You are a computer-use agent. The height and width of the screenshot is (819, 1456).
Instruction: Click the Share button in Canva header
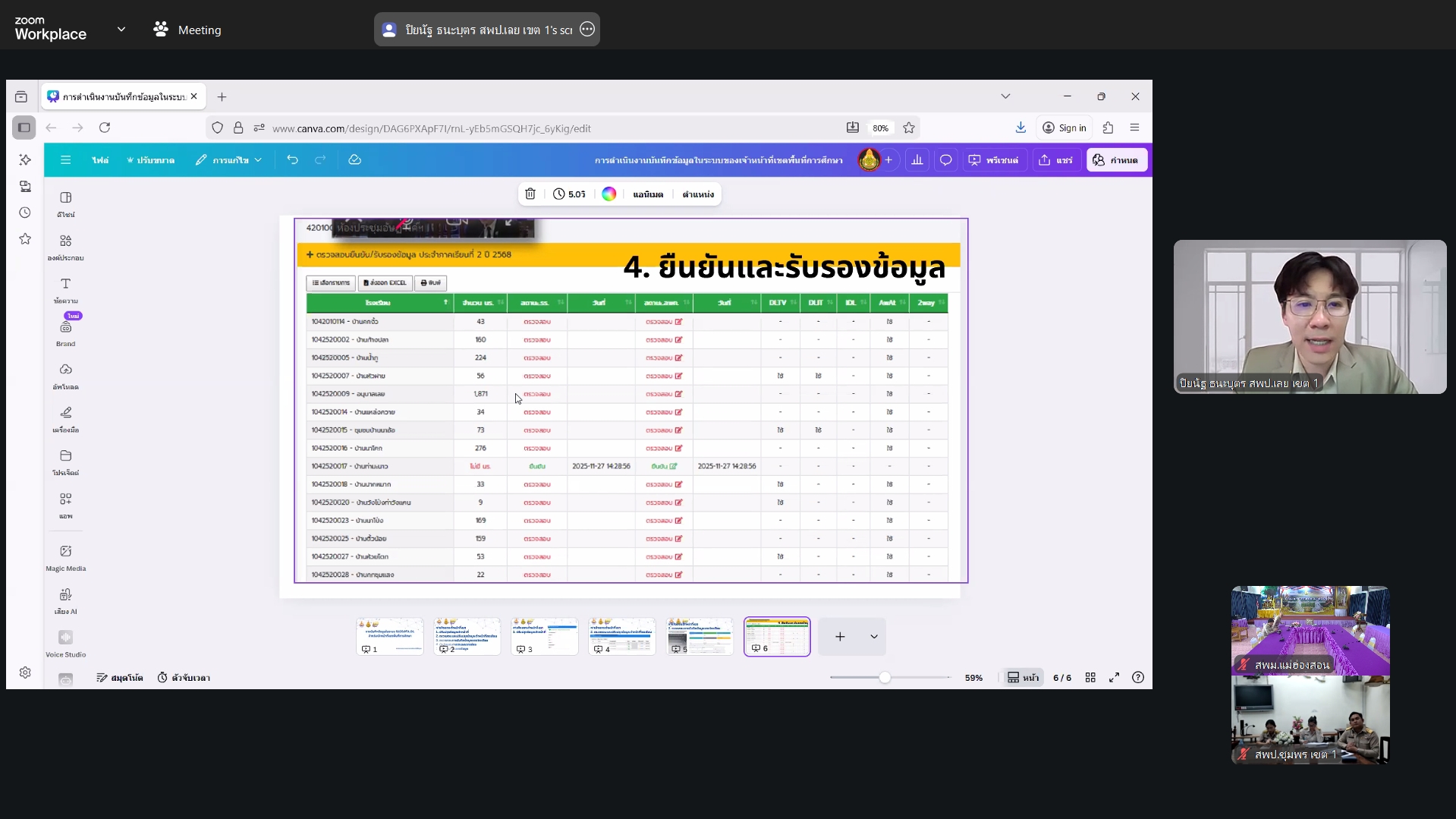pyautogui.click(x=1056, y=160)
